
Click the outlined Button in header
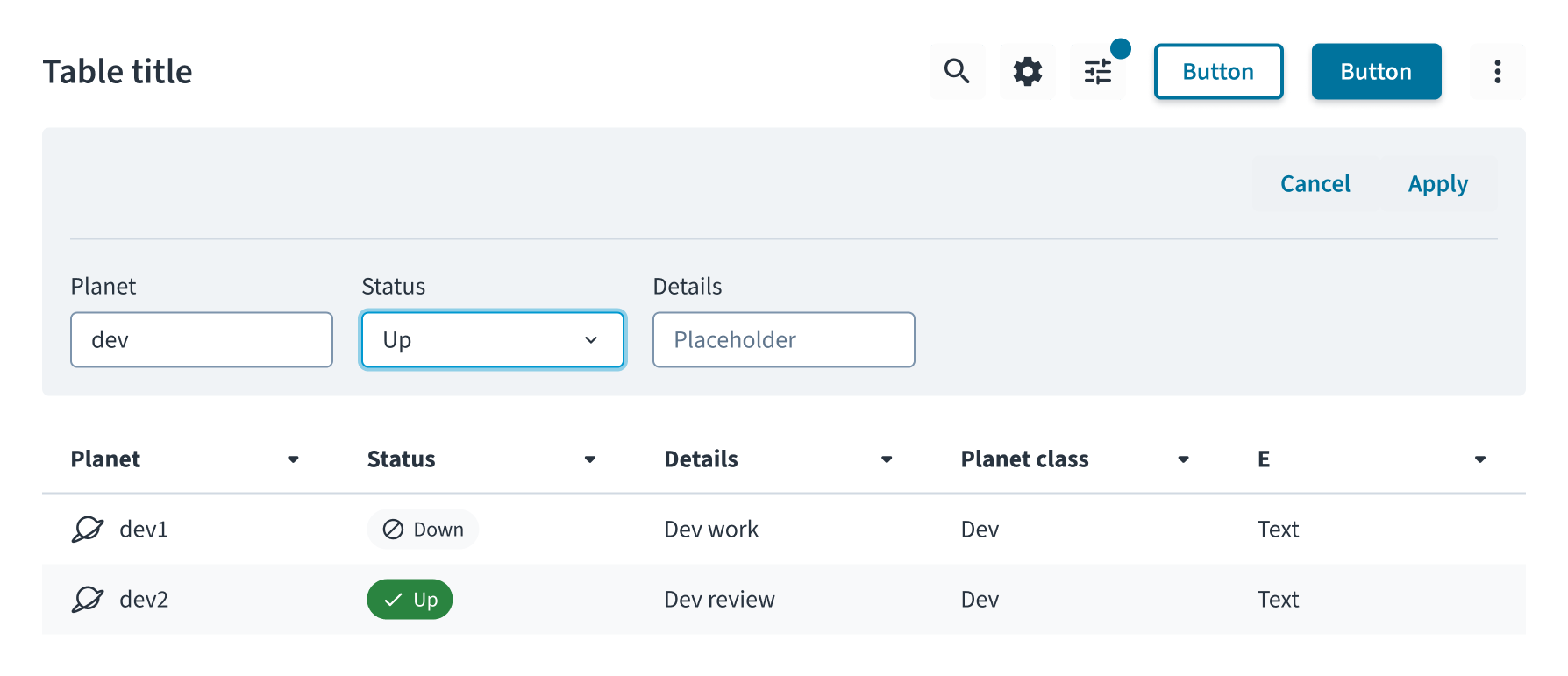tap(1218, 71)
